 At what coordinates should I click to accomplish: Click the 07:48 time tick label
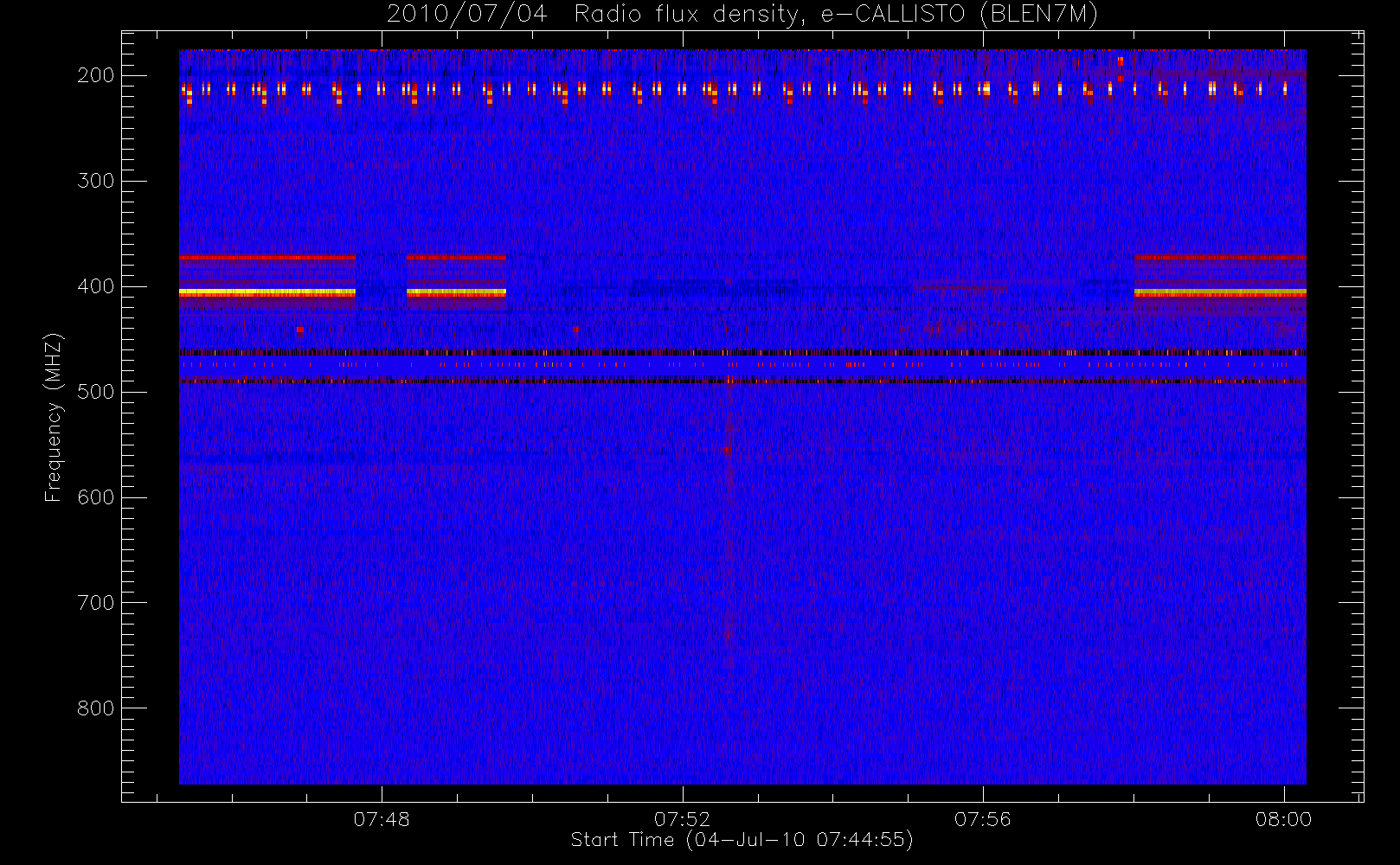coord(382,819)
